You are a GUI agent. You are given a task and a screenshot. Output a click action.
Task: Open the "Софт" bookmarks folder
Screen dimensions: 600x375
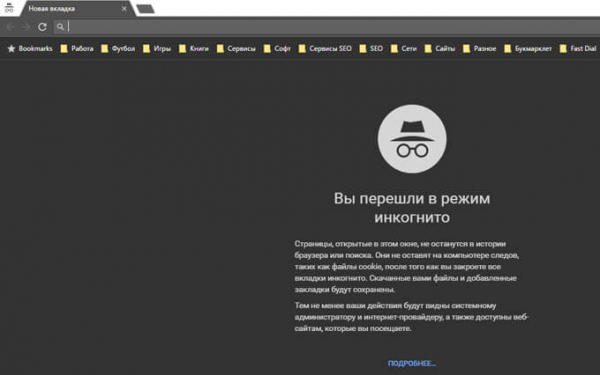(x=277, y=49)
